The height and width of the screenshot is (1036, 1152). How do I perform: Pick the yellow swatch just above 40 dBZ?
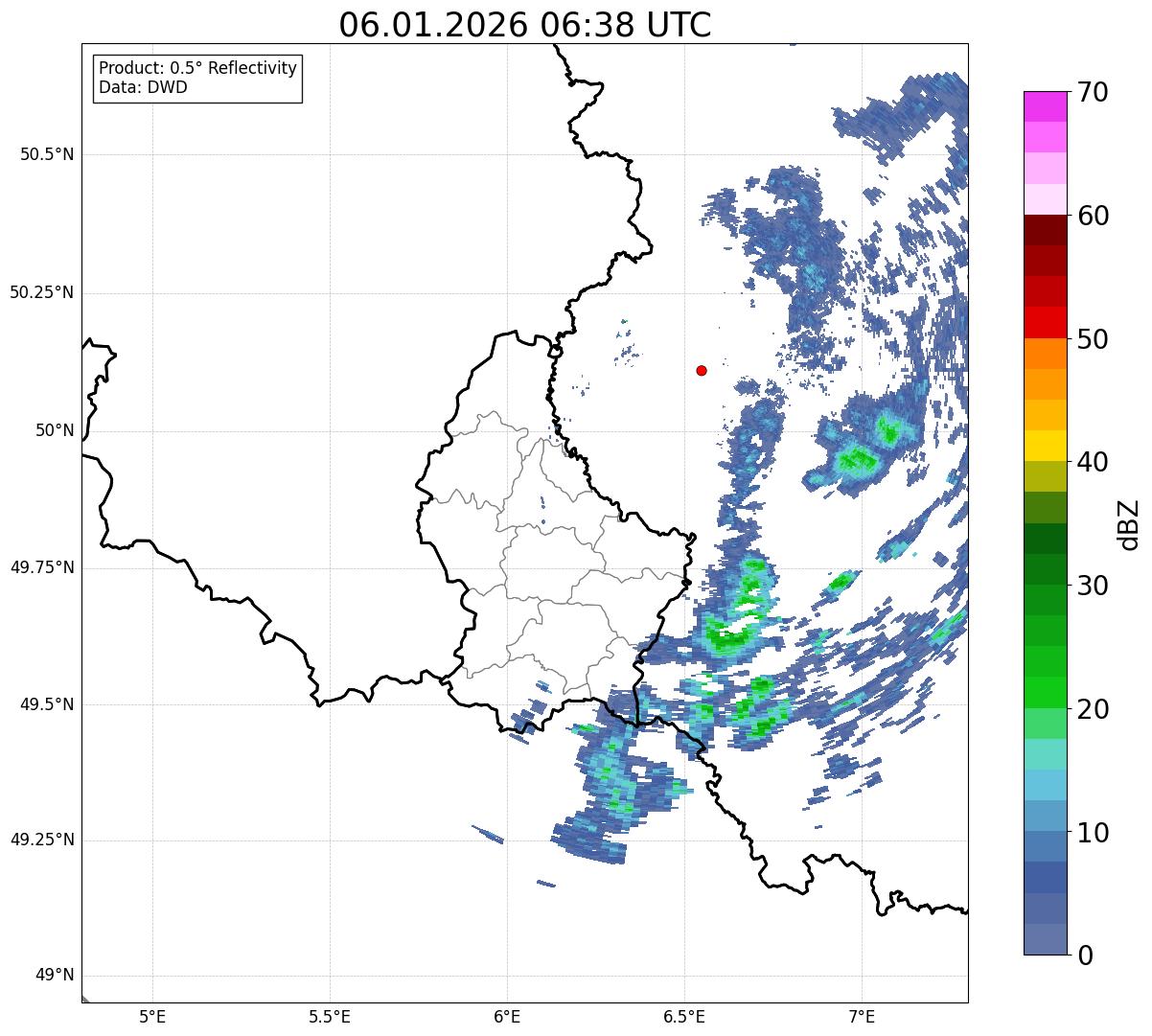point(1046,446)
